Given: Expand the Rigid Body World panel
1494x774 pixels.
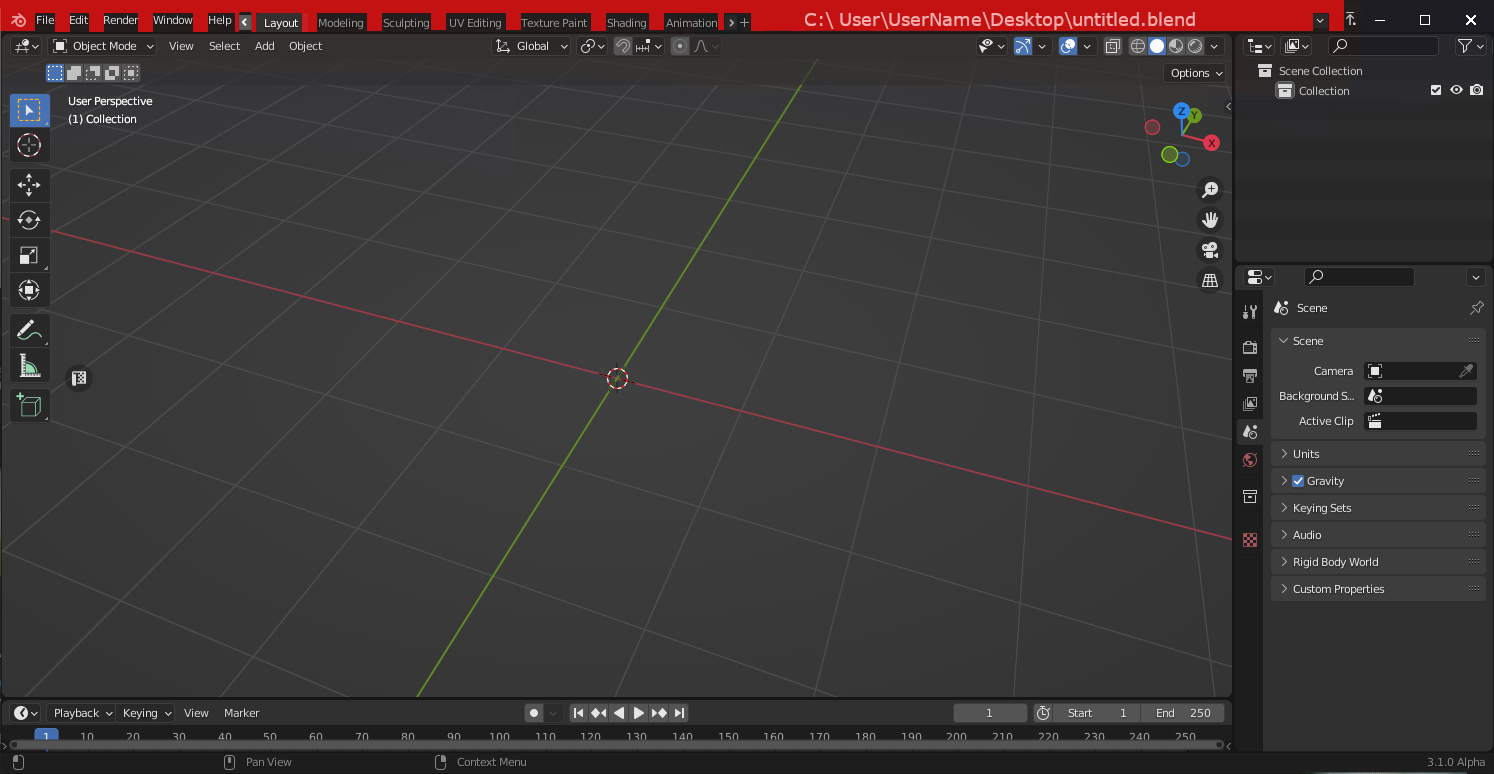Looking at the screenshot, I should (1378, 562).
